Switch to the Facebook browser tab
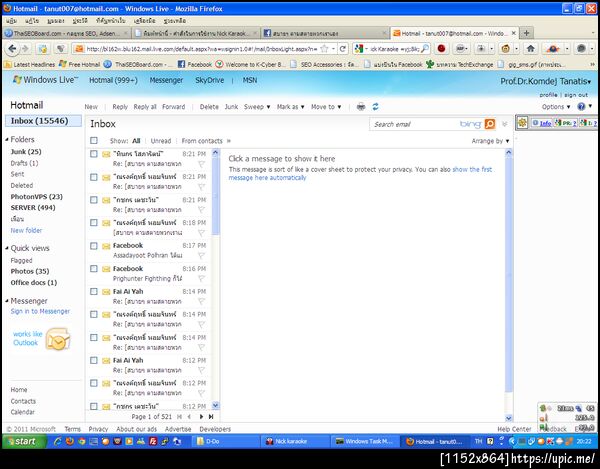This screenshot has width=600, height=469. pyautogui.click(x=325, y=33)
